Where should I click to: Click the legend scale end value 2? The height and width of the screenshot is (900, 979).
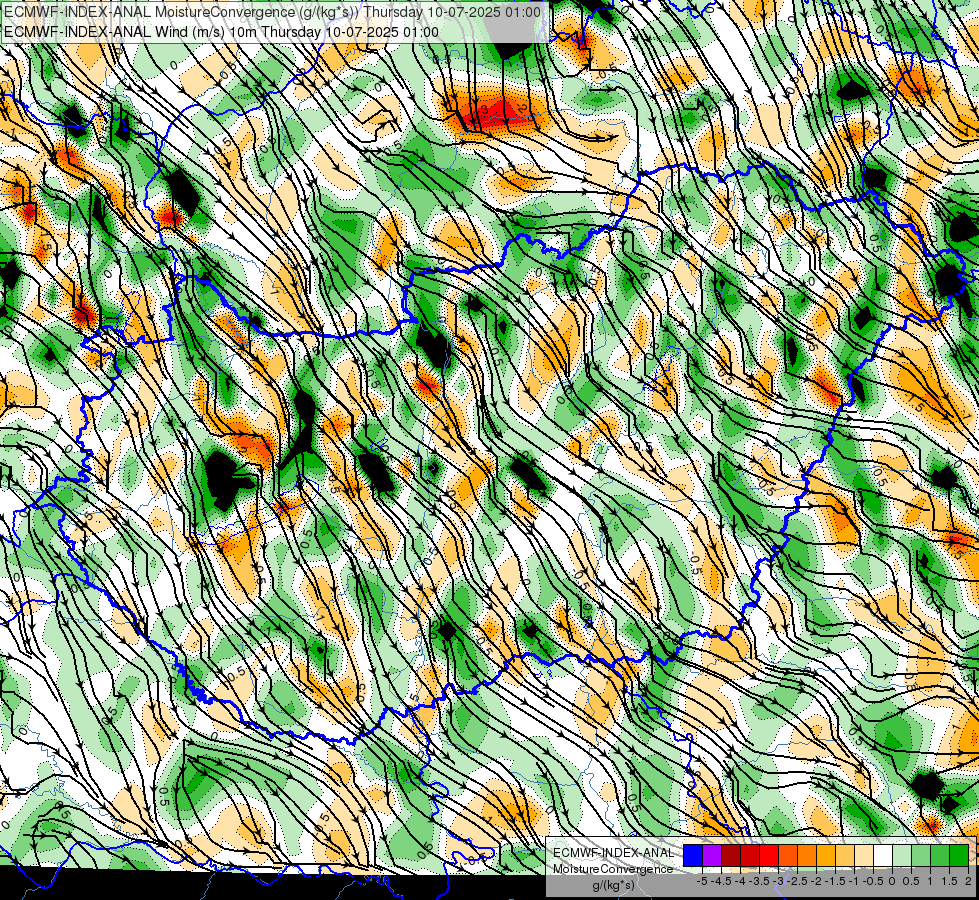tap(968, 881)
